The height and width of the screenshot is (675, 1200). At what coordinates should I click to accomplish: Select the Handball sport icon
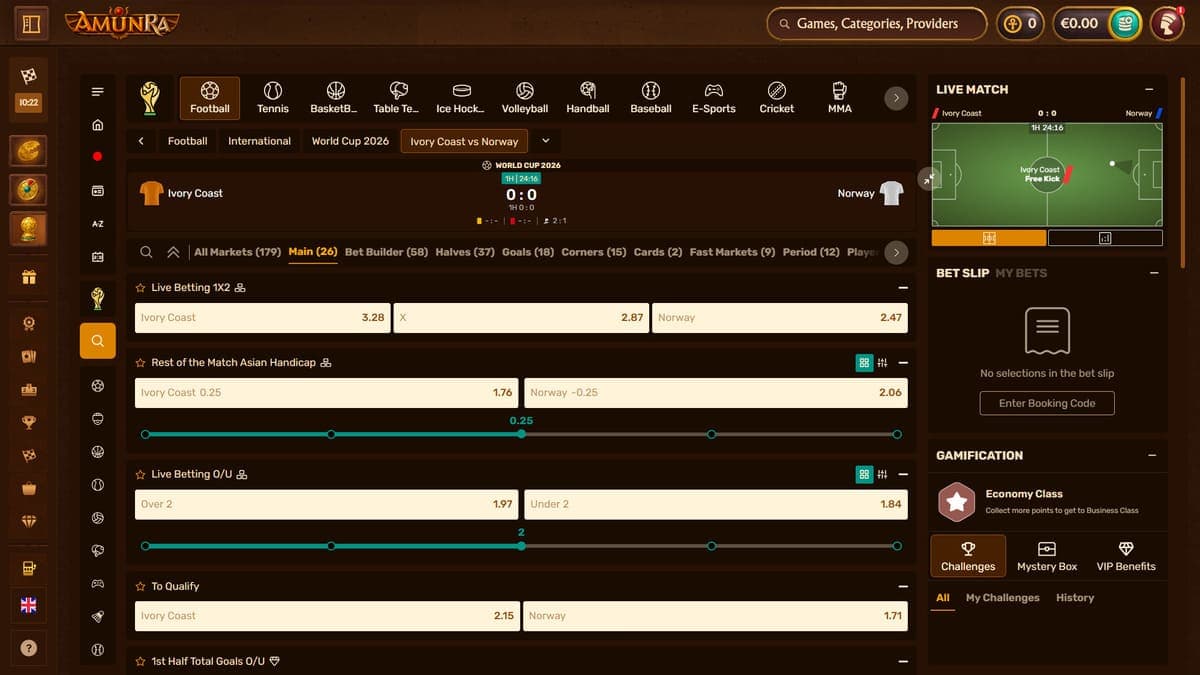(588, 98)
